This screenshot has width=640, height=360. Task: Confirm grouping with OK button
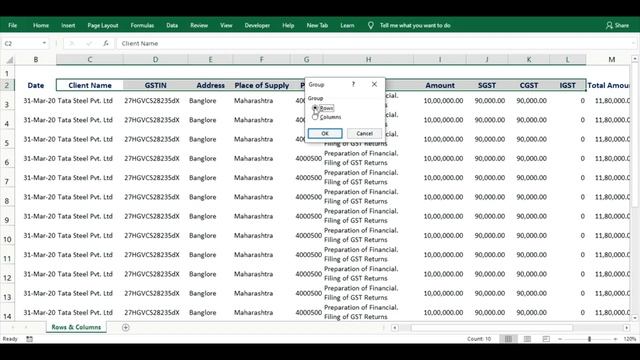point(325,133)
